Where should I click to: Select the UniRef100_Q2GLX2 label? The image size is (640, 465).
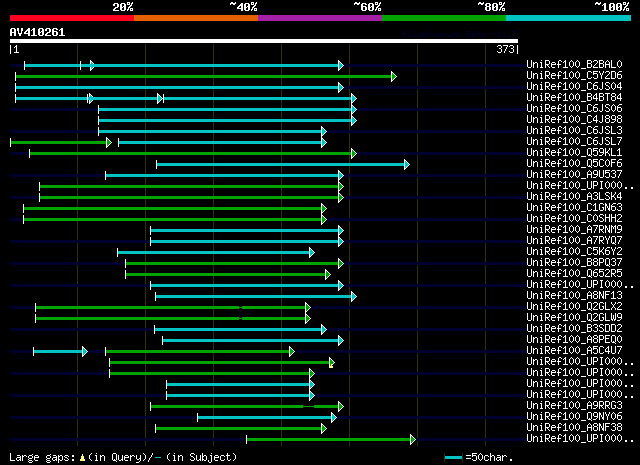574,307
